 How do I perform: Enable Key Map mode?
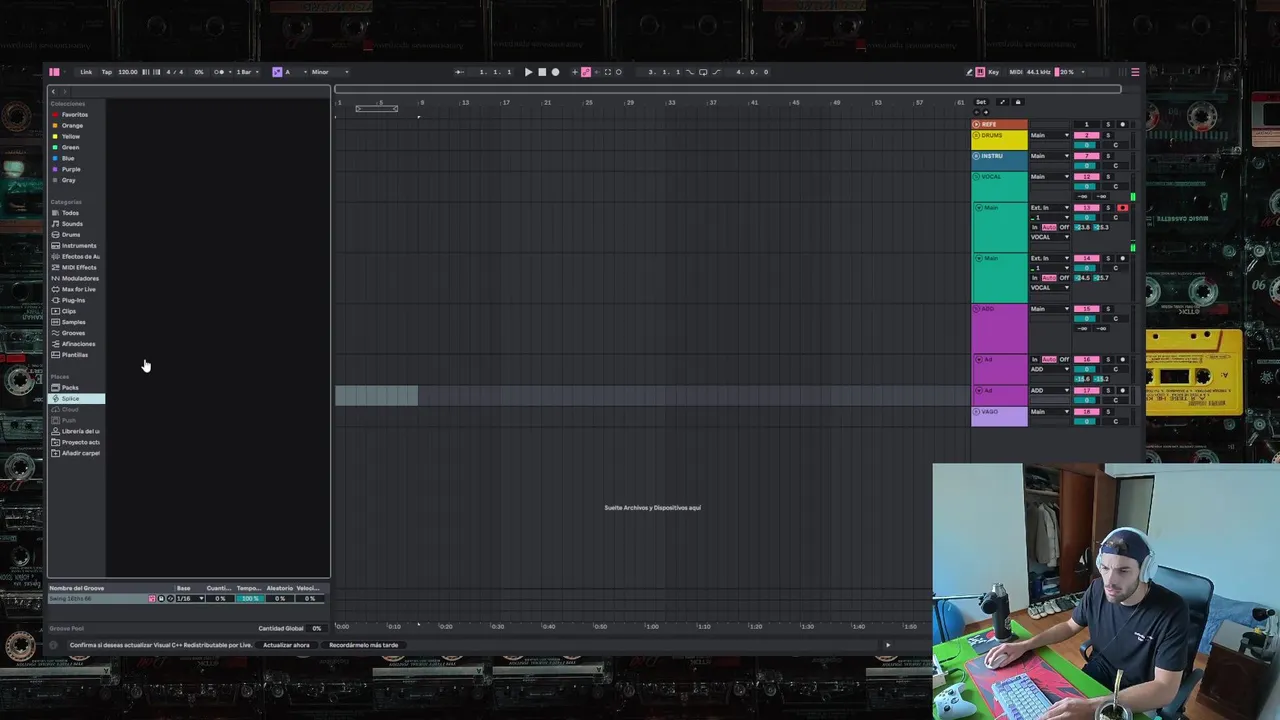[x=993, y=72]
